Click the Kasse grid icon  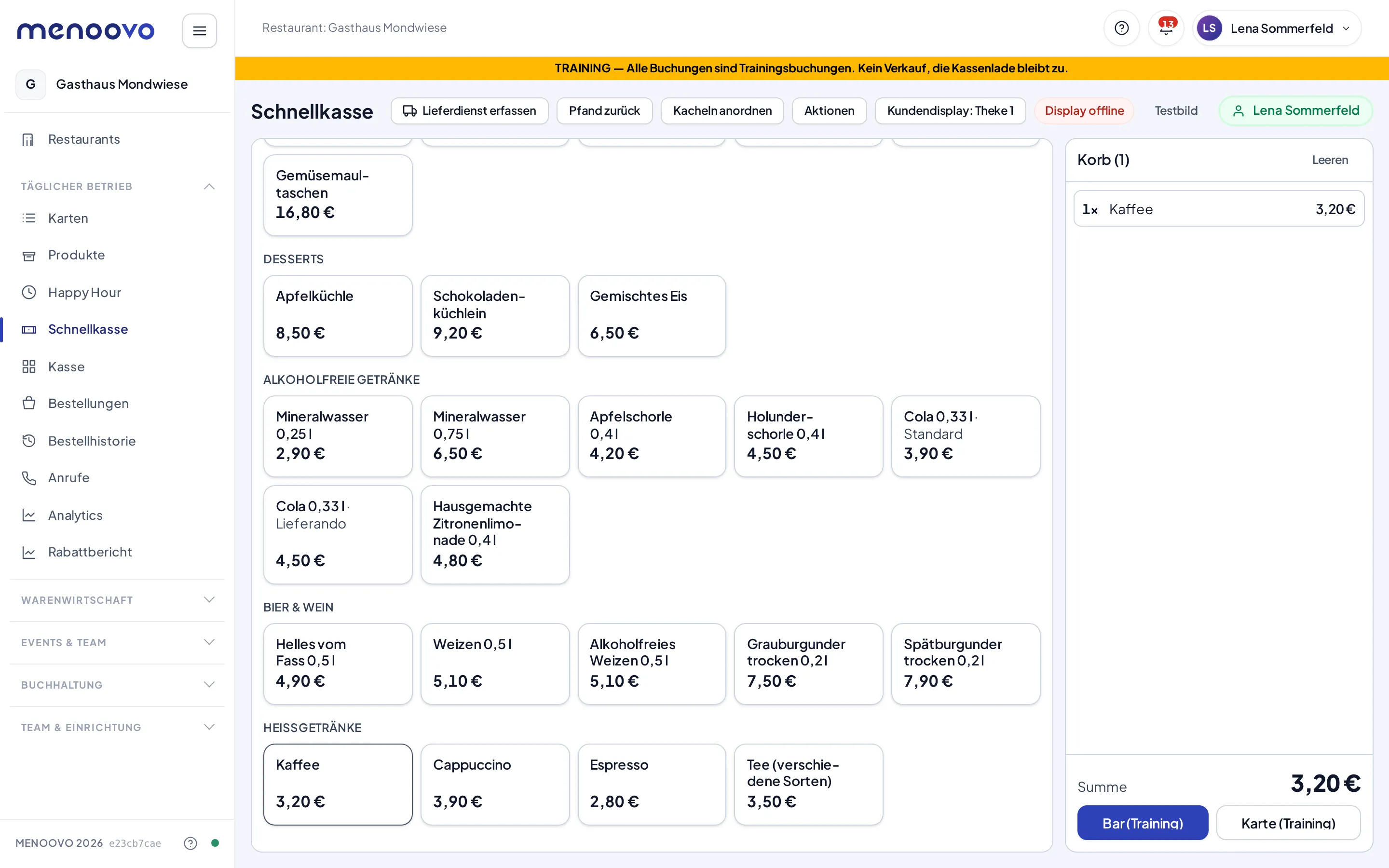tap(28, 367)
